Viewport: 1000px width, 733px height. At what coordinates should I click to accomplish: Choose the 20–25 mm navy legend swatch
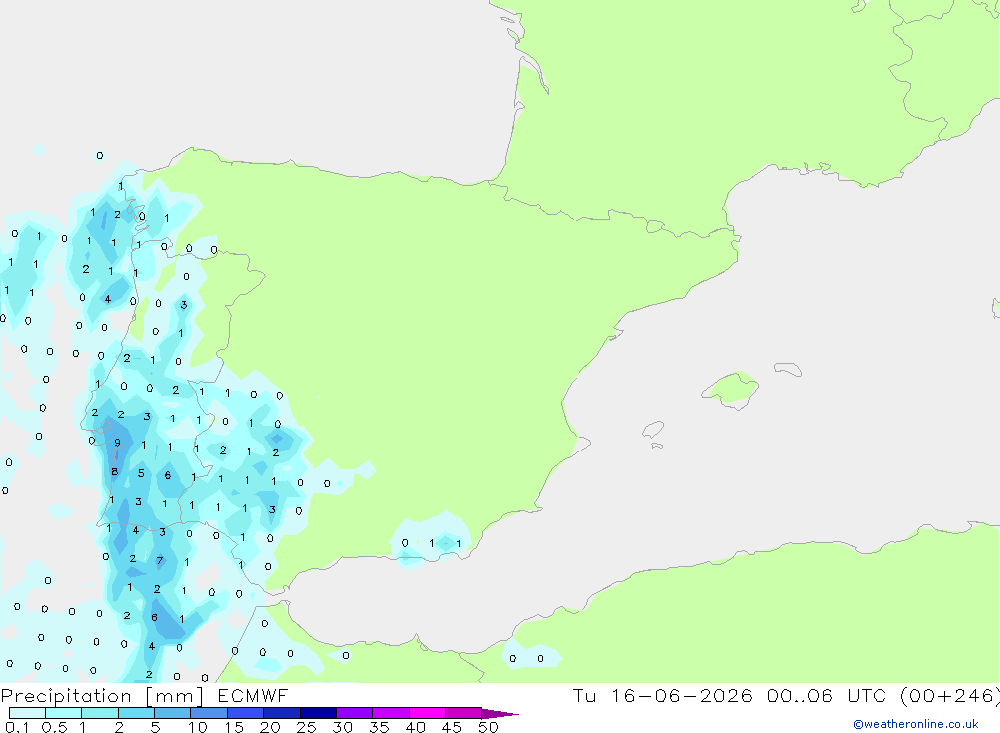282,713
